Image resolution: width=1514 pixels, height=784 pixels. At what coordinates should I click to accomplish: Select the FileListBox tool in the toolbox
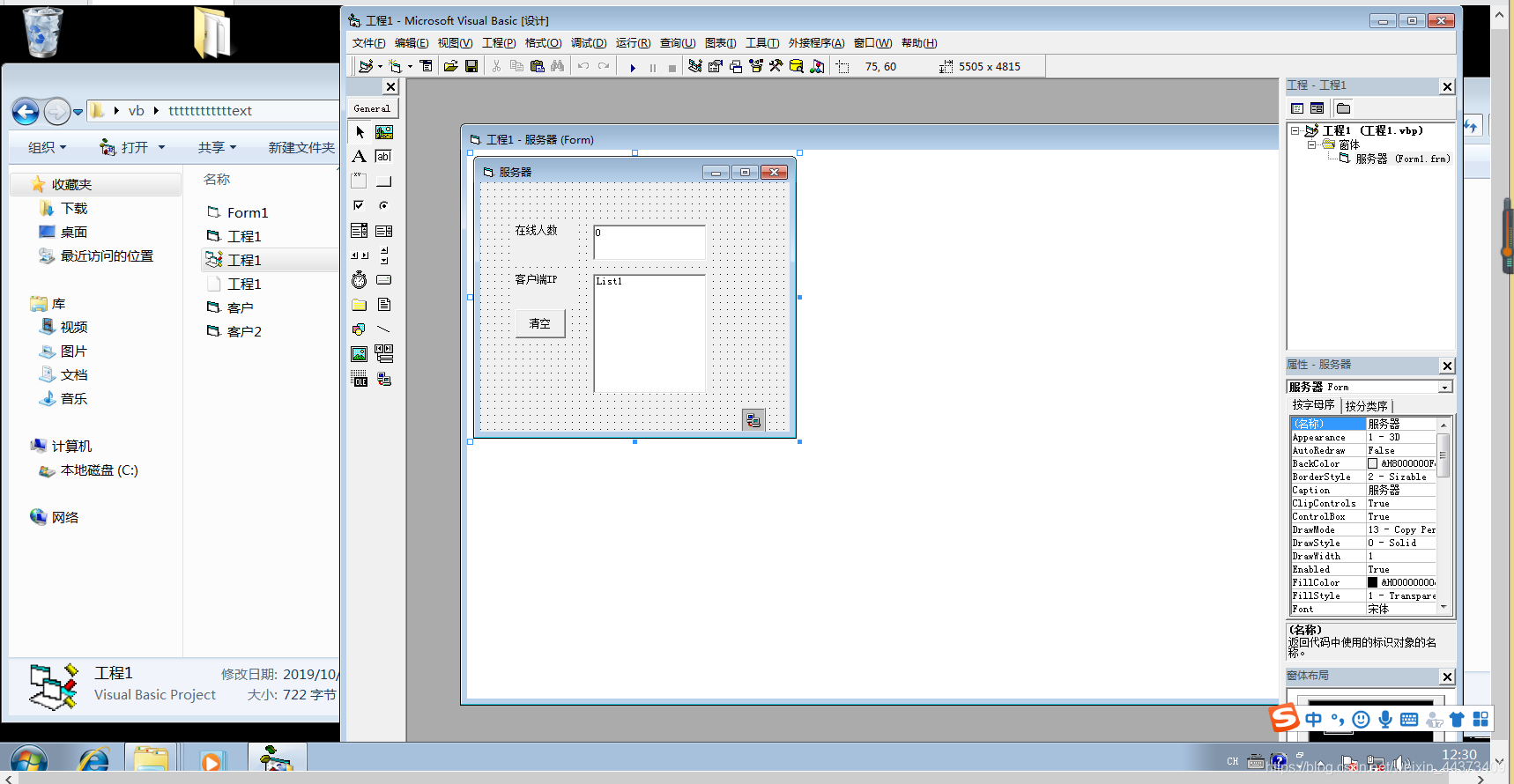384,305
